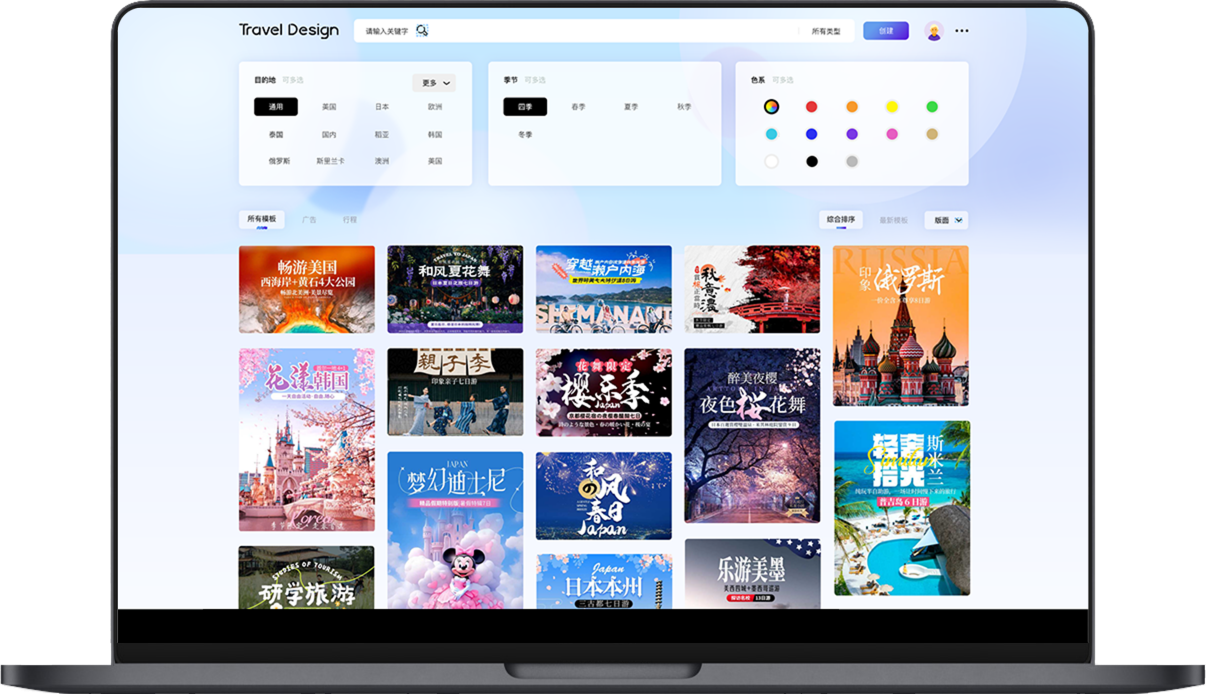Select the multicolor rainbow swatch
This screenshot has height=694, width=1206.
[x=771, y=107]
